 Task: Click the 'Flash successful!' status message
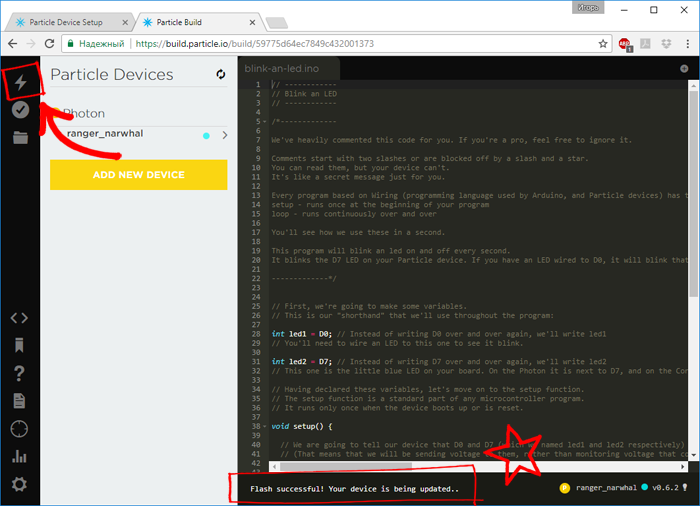[354, 489]
